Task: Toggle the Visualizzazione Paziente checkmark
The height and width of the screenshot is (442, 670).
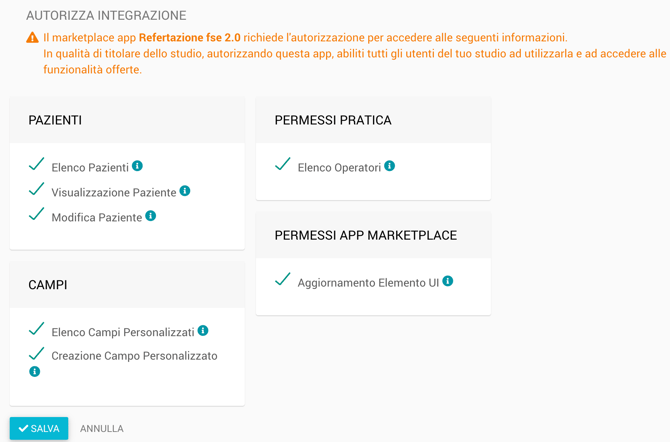Action: (37, 189)
